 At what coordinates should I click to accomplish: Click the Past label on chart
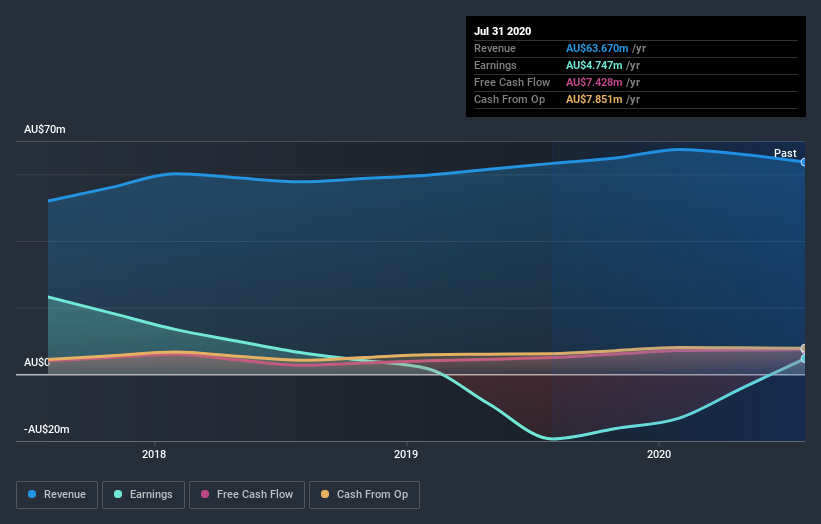pyautogui.click(x=785, y=153)
